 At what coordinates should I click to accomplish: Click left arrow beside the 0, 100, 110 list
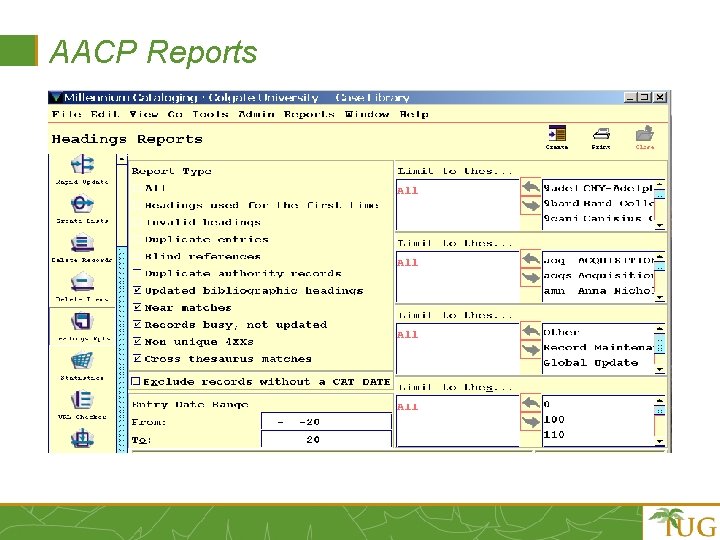tap(530, 403)
